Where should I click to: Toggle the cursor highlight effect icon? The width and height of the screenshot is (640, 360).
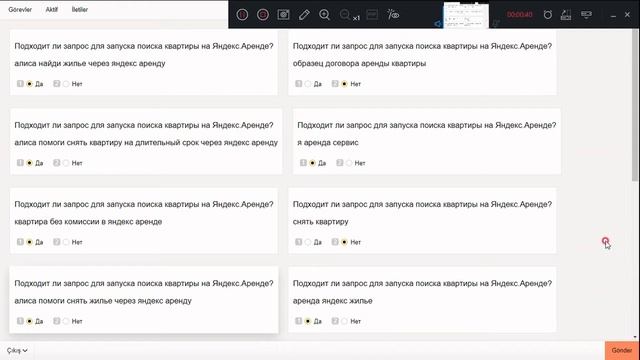point(393,15)
